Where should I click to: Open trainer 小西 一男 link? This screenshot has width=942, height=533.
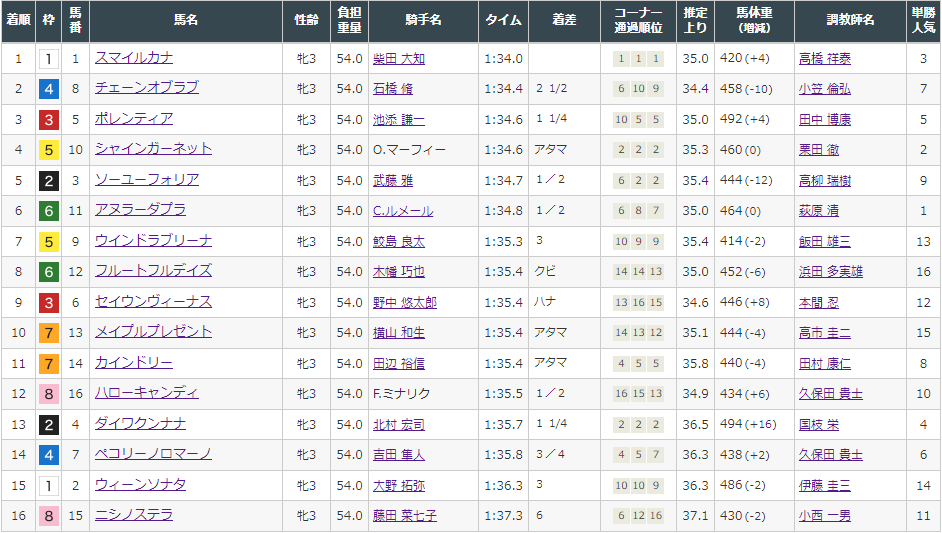coord(825,516)
